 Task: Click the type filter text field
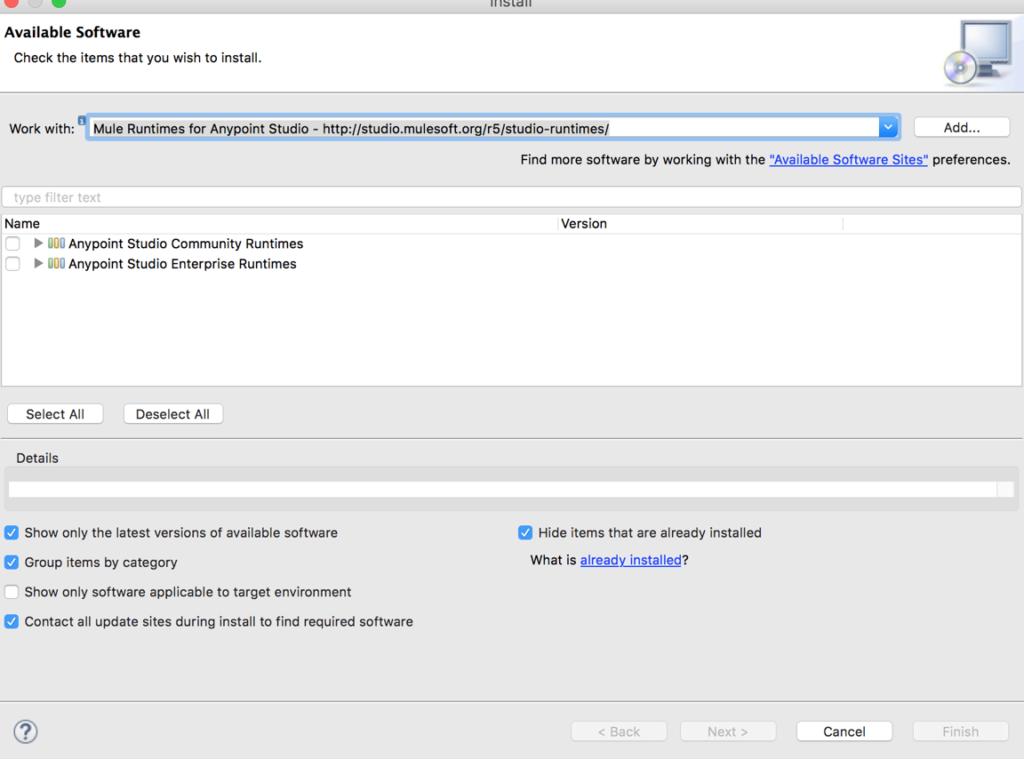(x=511, y=197)
